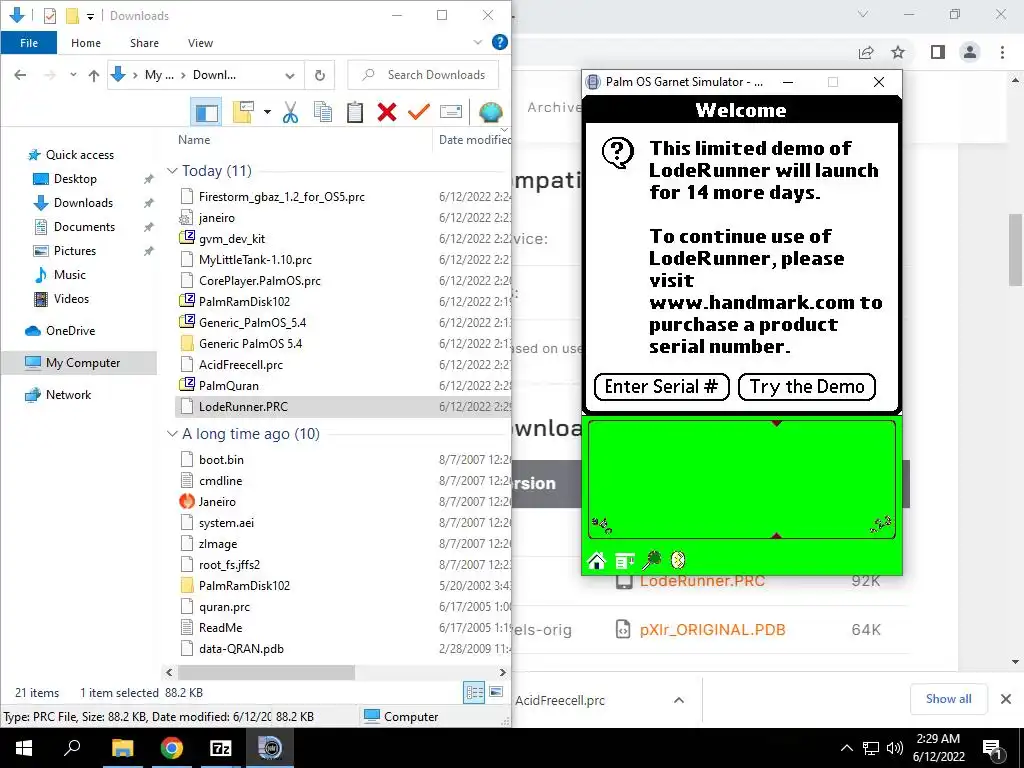The height and width of the screenshot is (768, 1024).
Task: Open Chrome three-dot menu
Action: (x=1002, y=52)
